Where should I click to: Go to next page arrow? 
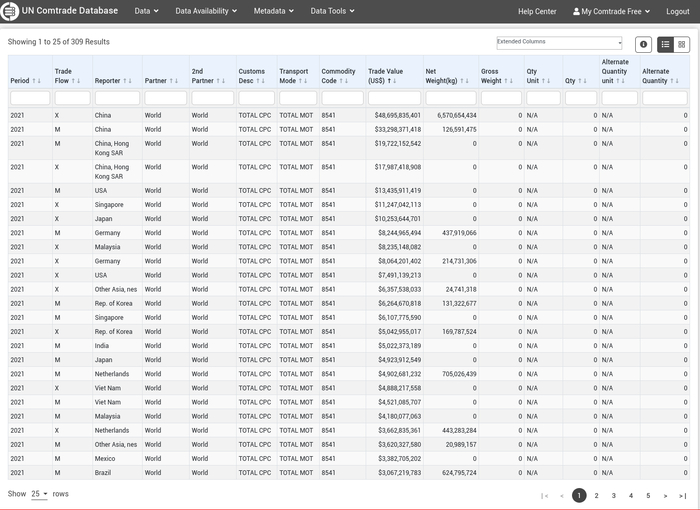tap(665, 495)
